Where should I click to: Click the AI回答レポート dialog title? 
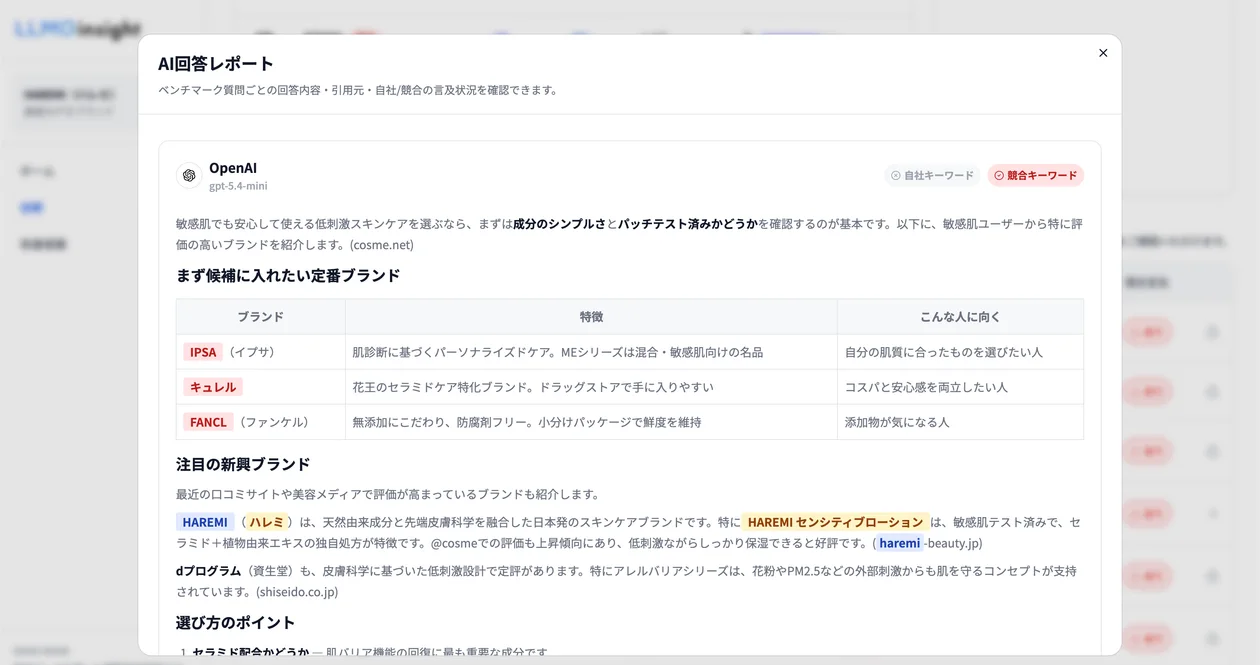pyautogui.click(x=216, y=64)
